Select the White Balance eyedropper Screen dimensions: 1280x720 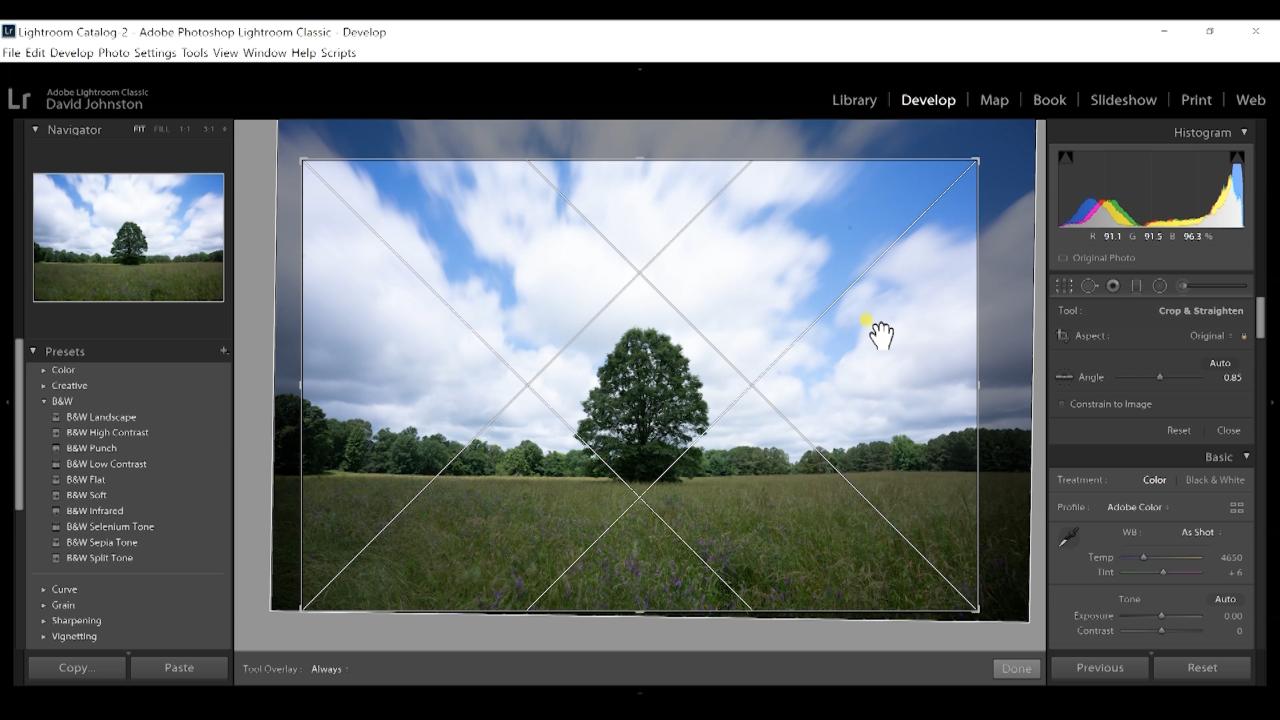[1068, 537]
